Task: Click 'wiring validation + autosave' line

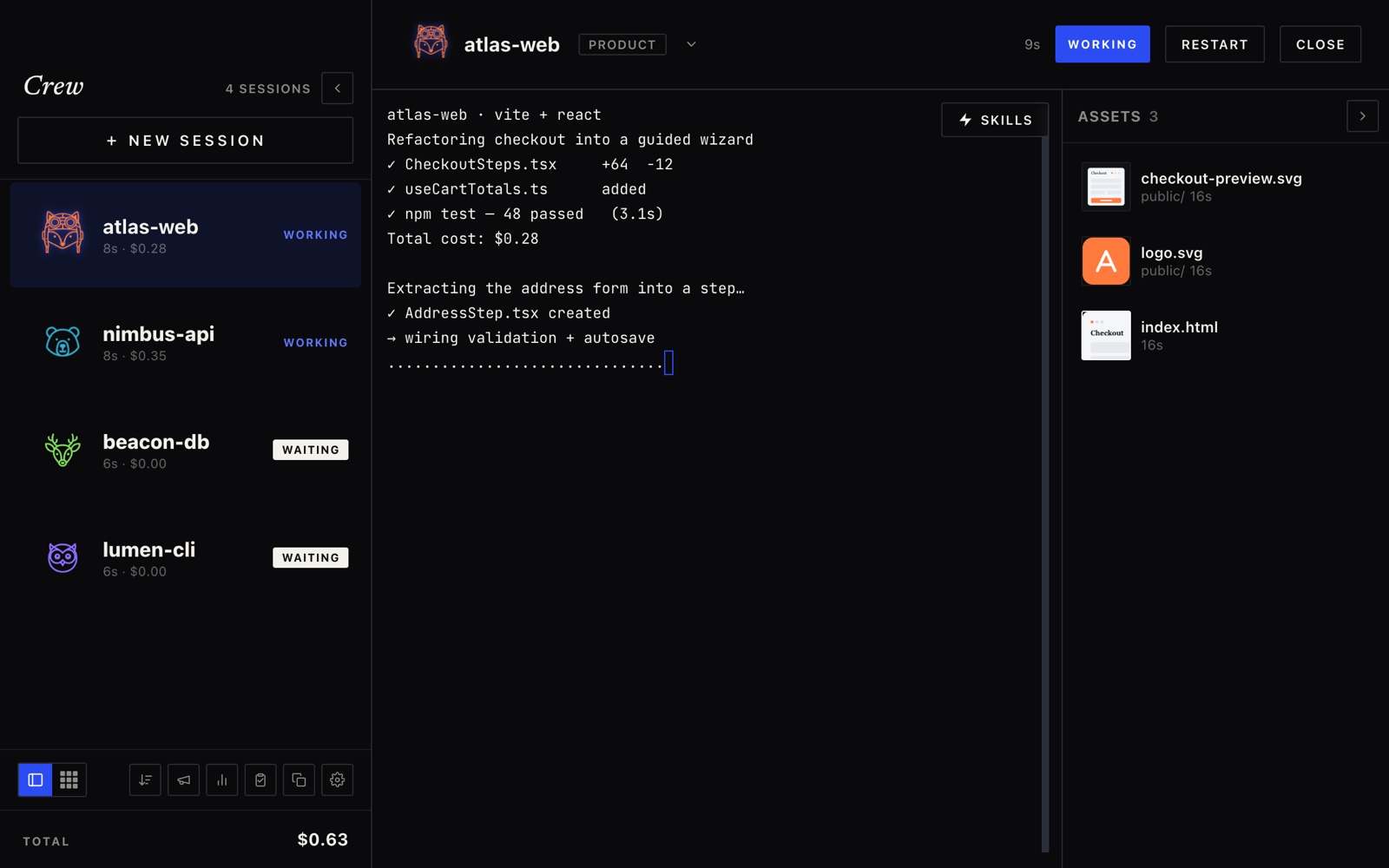Action: [521, 338]
